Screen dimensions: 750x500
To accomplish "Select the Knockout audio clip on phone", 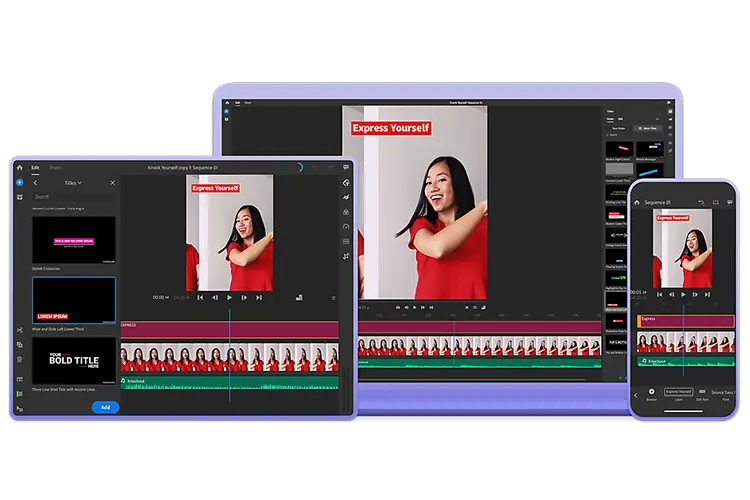I will [x=685, y=361].
